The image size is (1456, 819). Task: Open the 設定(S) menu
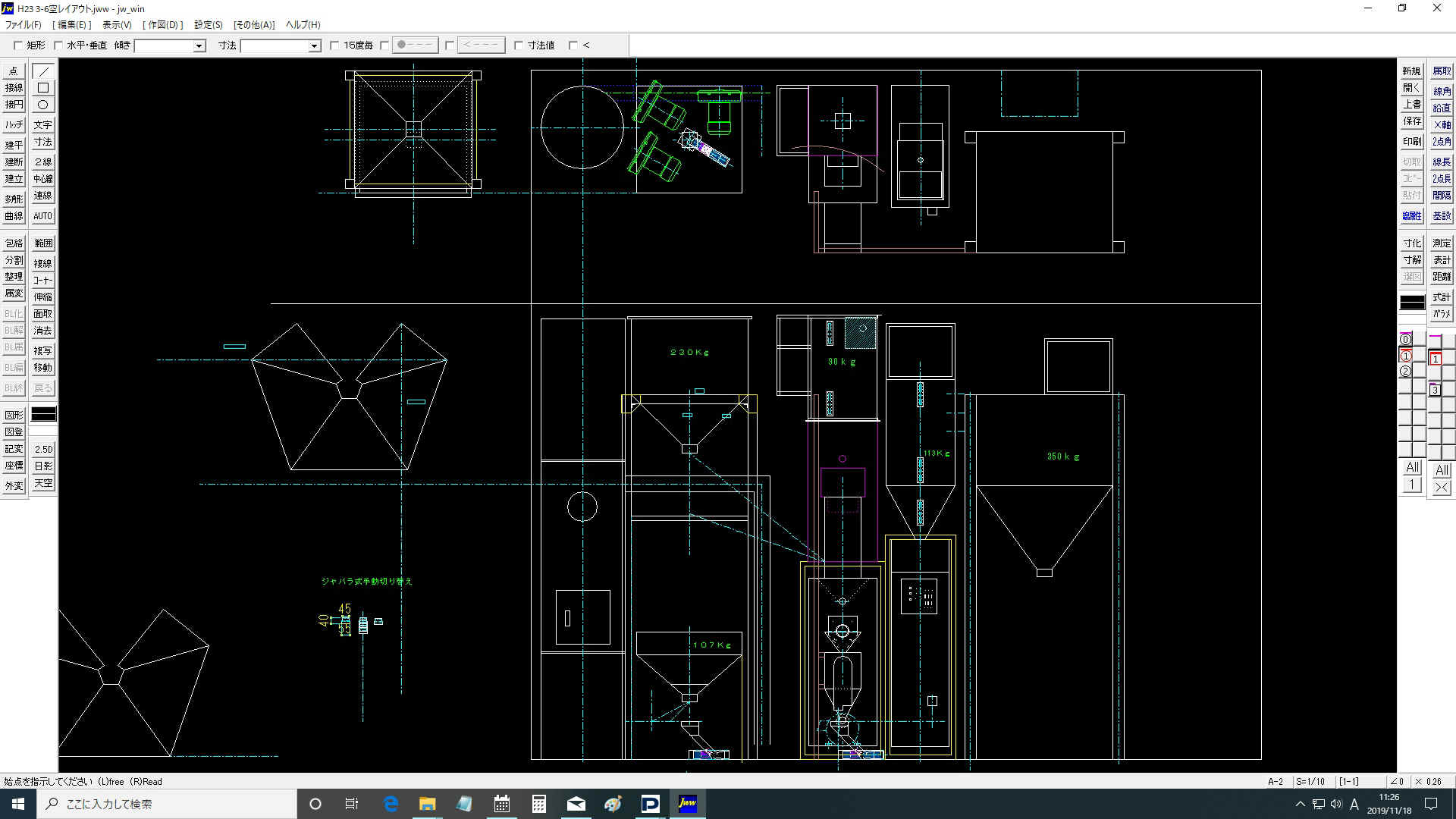208,25
